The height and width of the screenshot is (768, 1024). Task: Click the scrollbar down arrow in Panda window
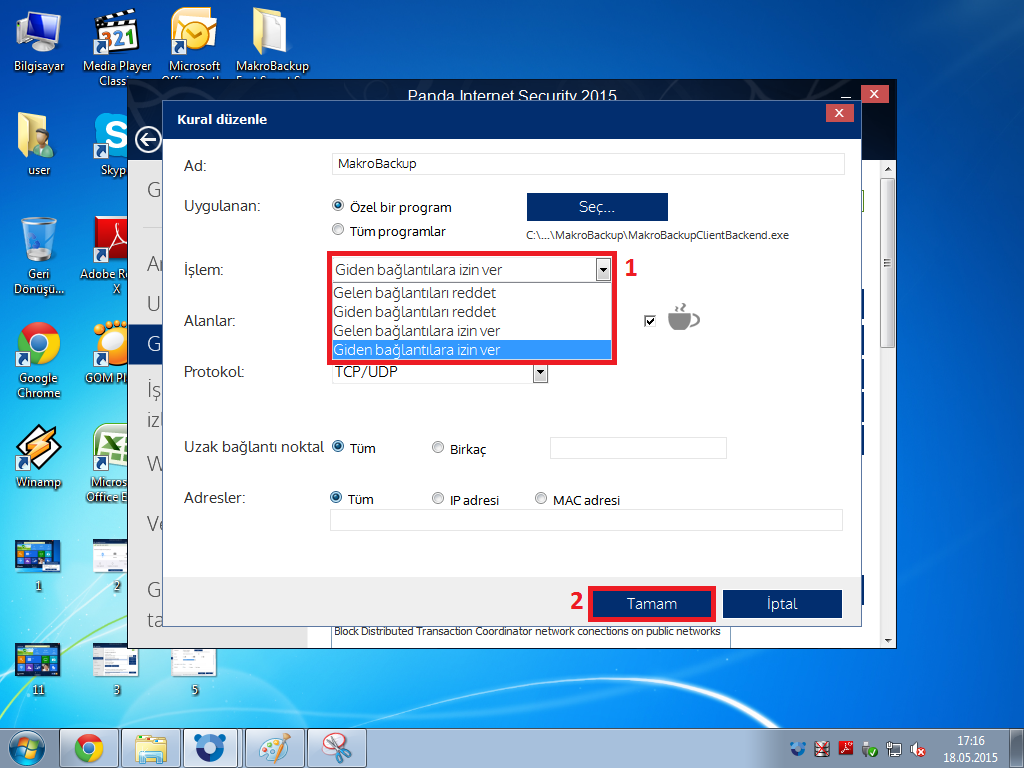888,641
